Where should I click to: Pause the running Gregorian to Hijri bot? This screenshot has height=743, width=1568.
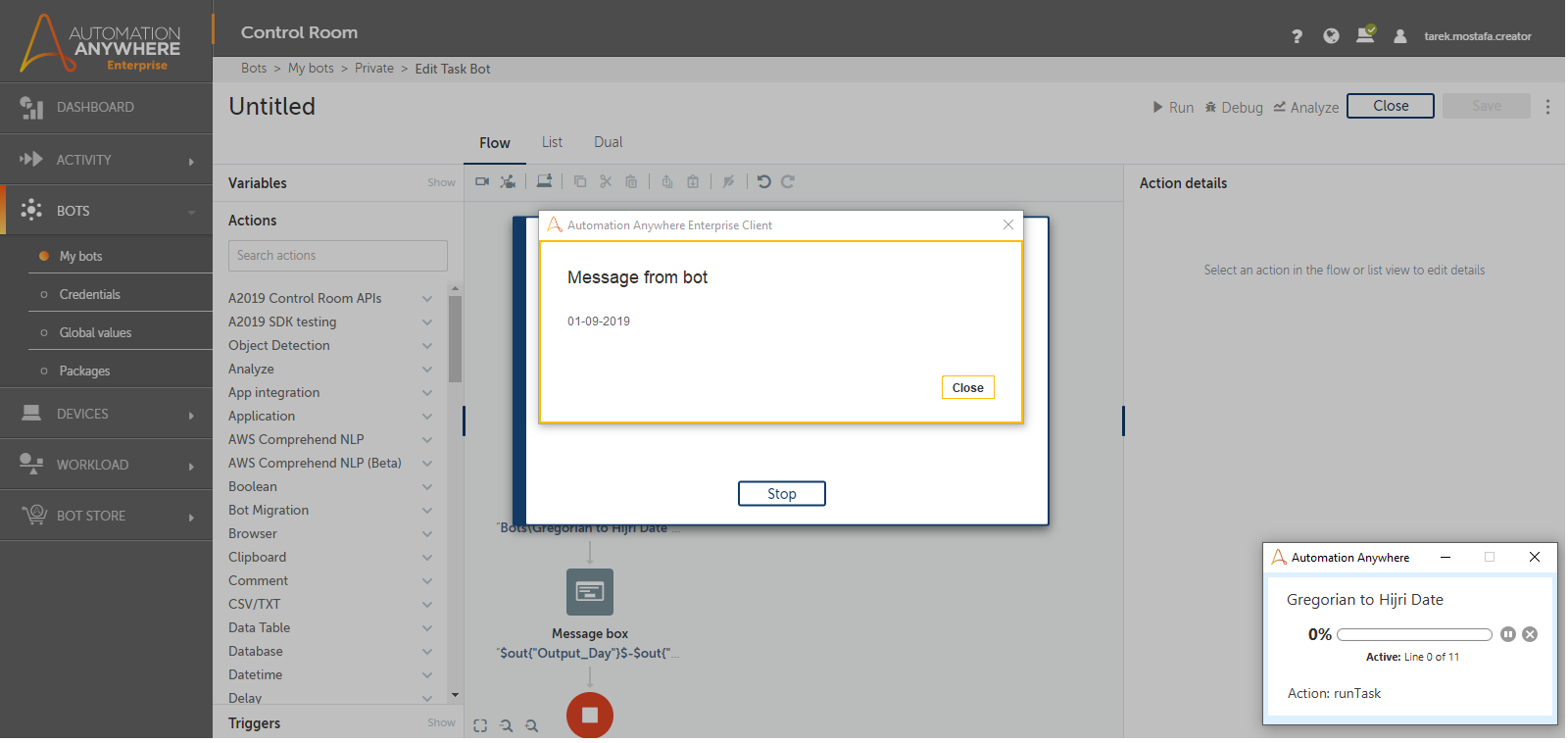click(1508, 634)
